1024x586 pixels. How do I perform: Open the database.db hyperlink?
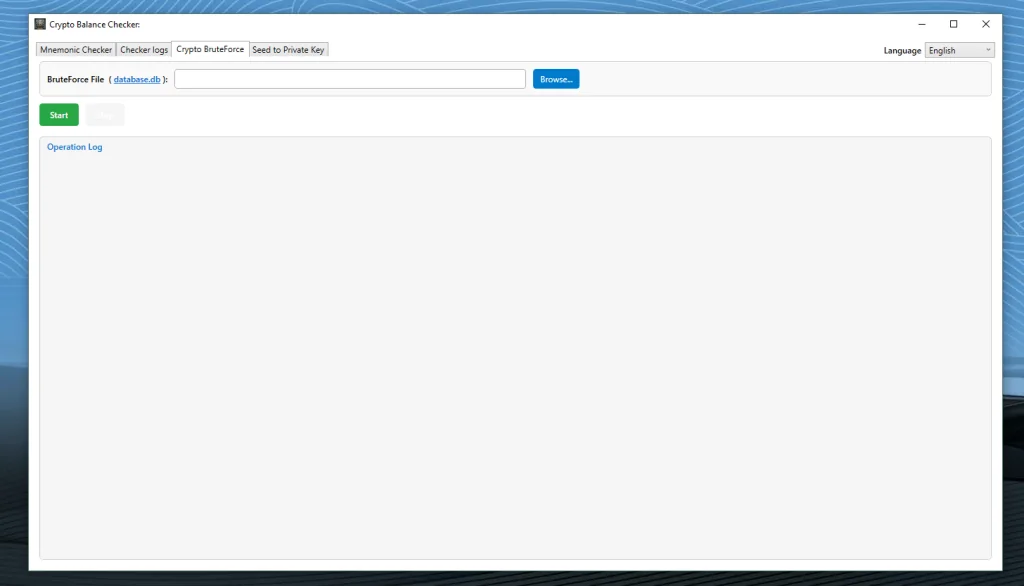point(137,79)
